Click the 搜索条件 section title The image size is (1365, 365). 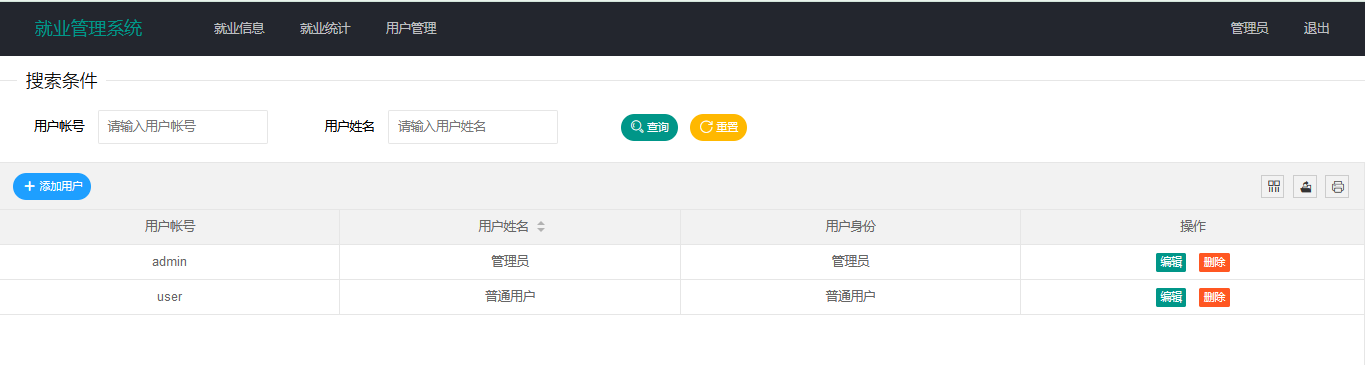tap(62, 81)
